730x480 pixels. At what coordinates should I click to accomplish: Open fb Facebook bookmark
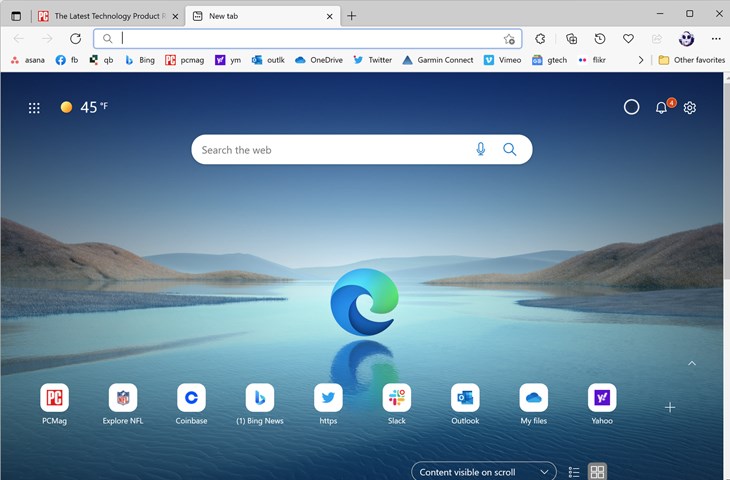pyautogui.click(x=67, y=60)
